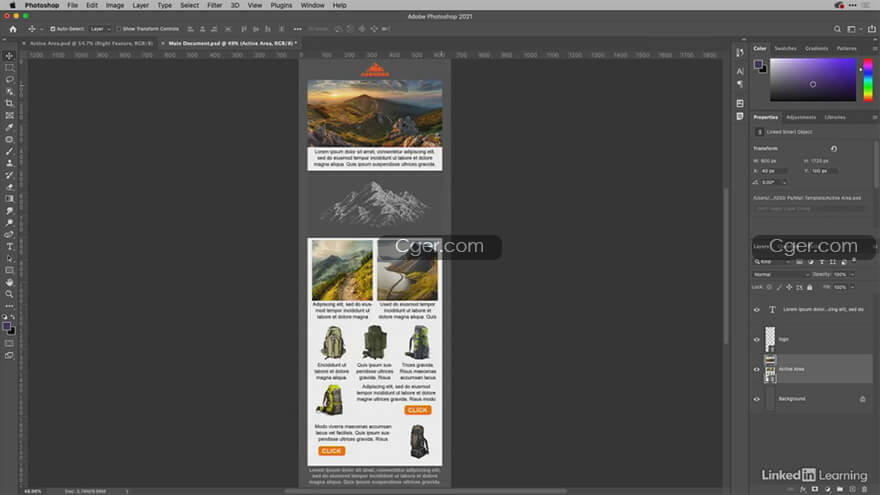
Task: Toggle Quick Mask mode icon
Action: [x=10, y=343]
